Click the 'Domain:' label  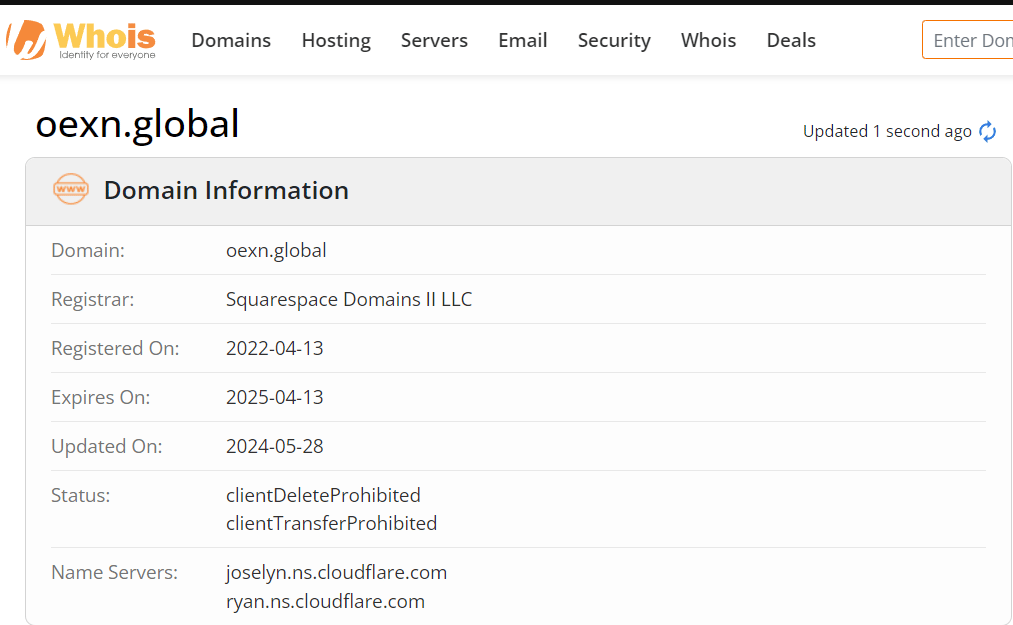[88, 250]
